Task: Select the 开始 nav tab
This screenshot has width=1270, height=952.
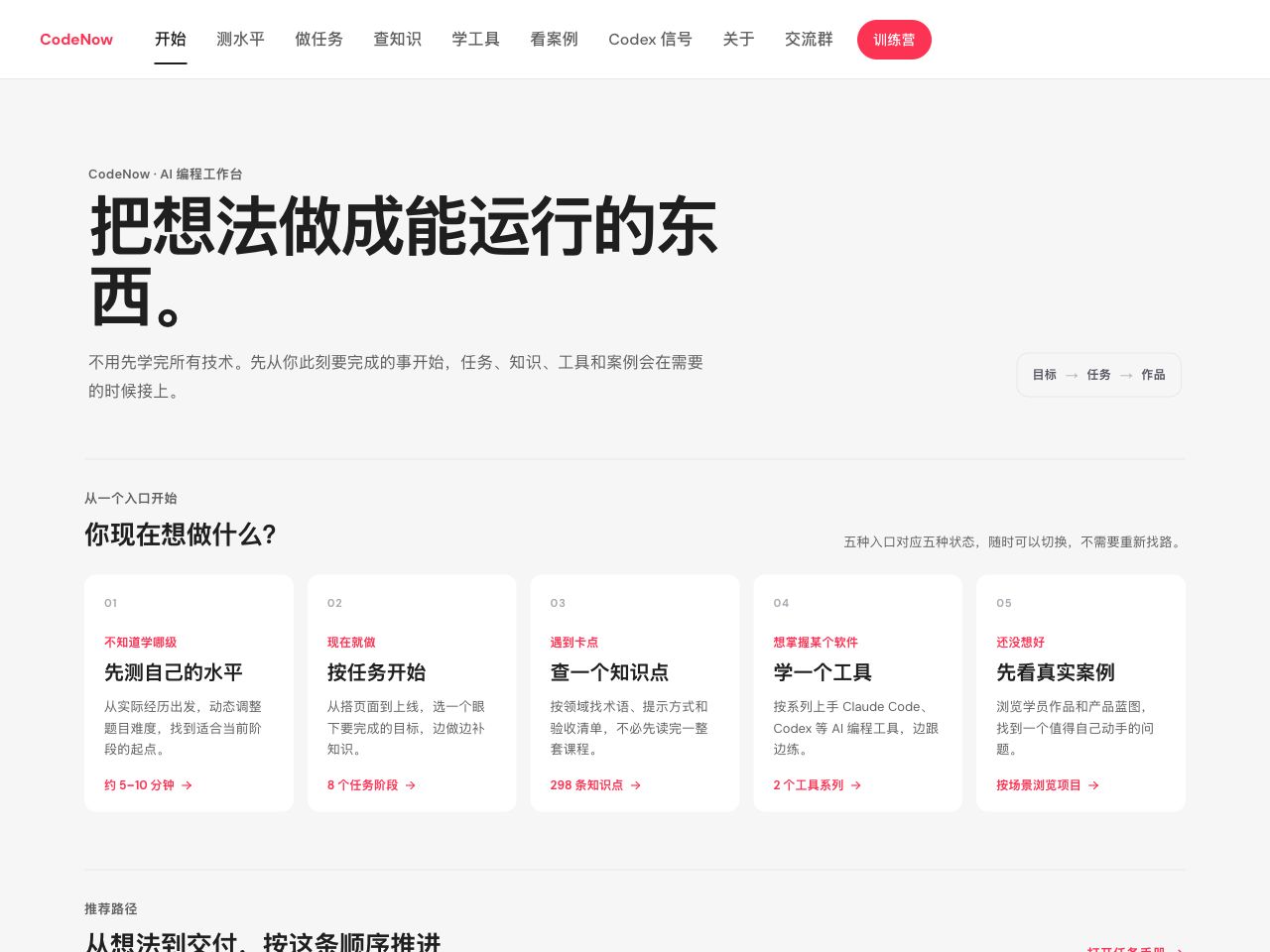Action: 171,40
